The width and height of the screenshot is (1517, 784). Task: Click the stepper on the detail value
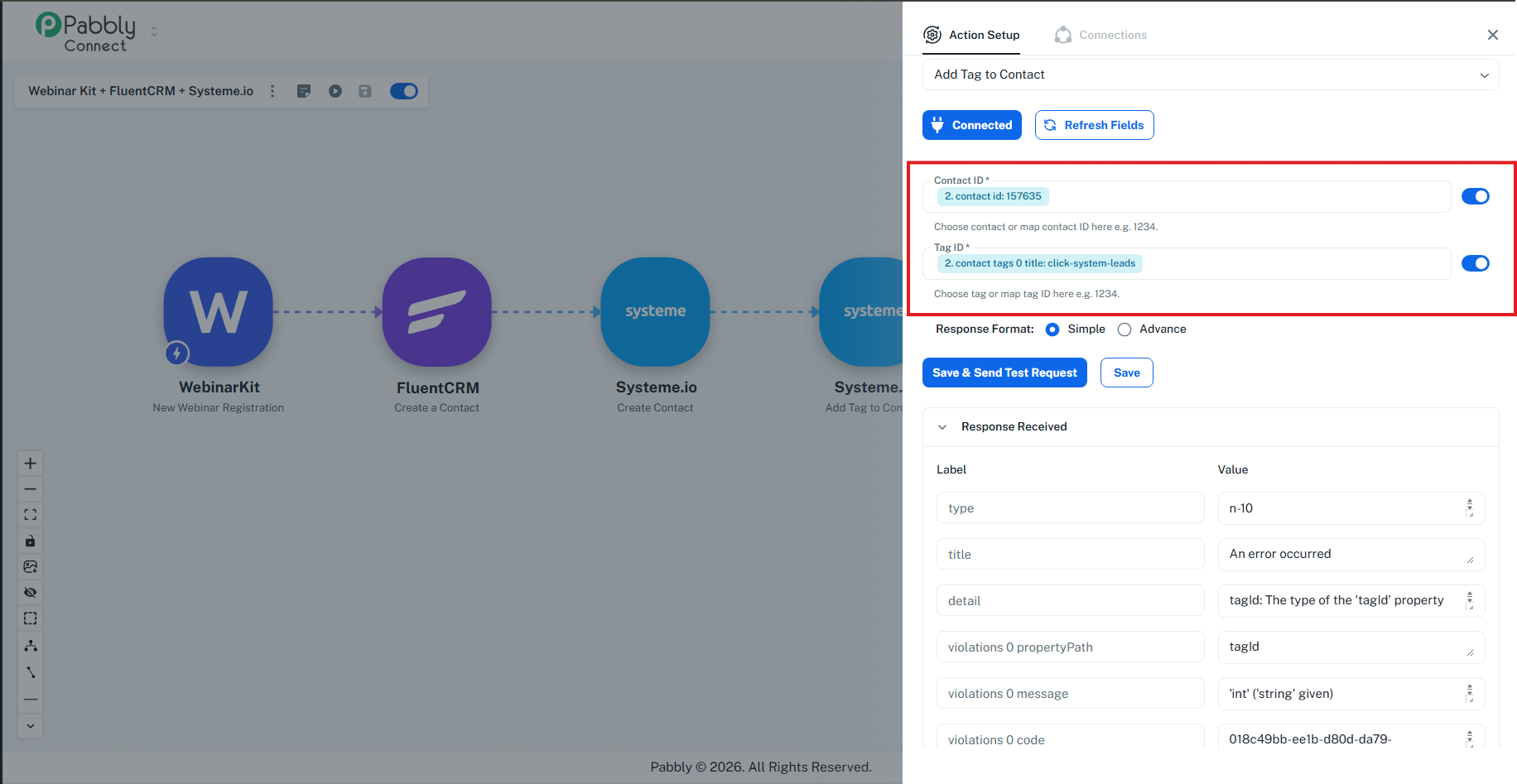(1470, 598)
